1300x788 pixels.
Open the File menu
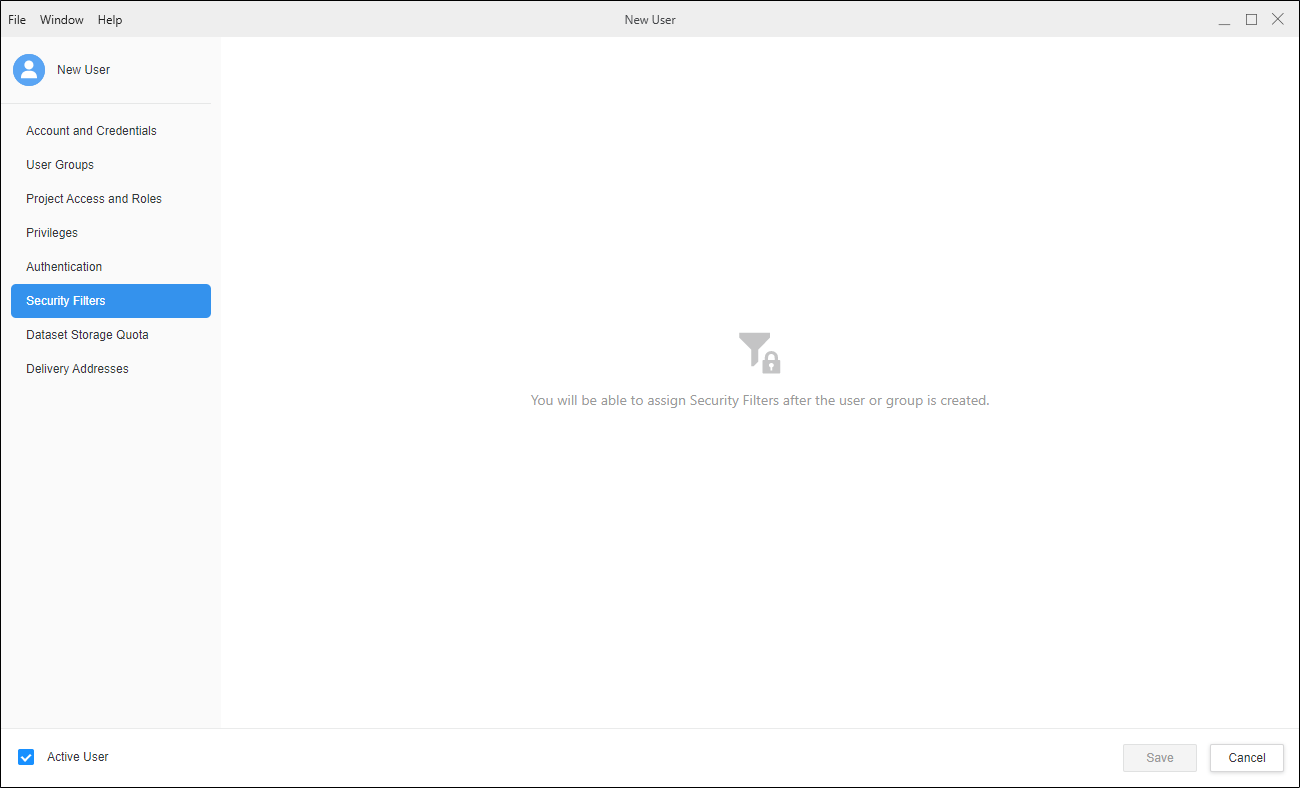click(17, 20)
